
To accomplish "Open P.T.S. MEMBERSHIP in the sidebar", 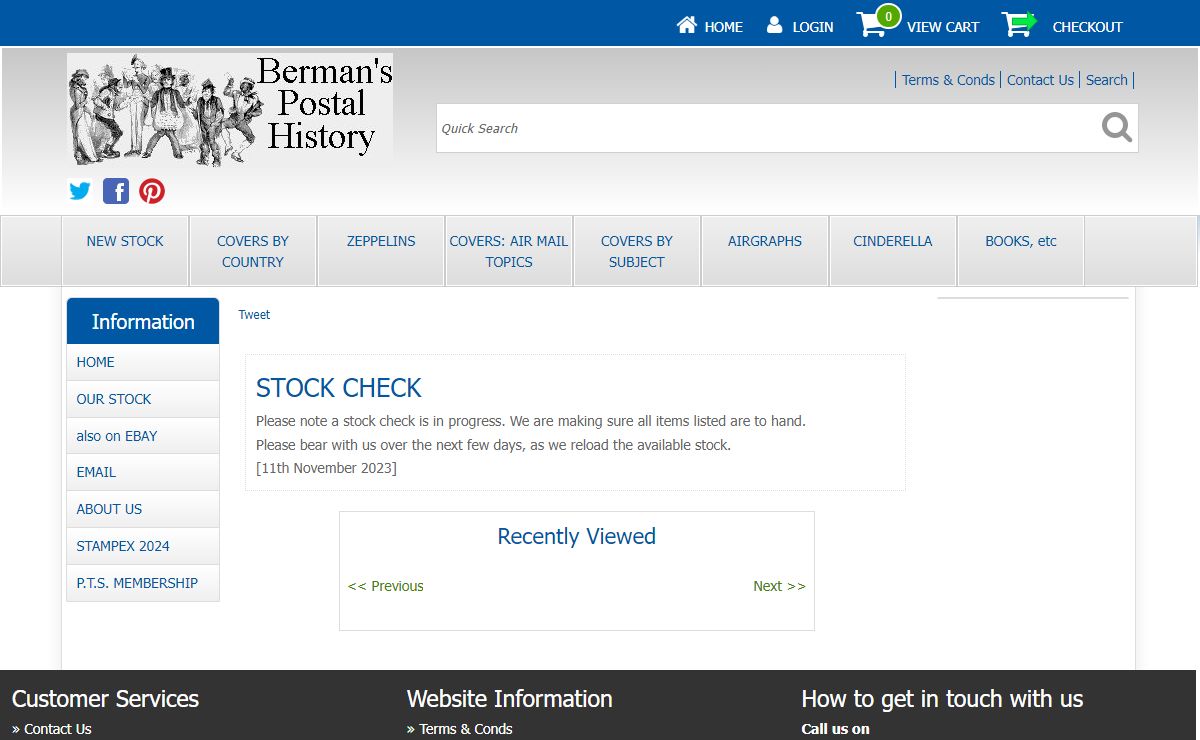I will tap(143, 583).
